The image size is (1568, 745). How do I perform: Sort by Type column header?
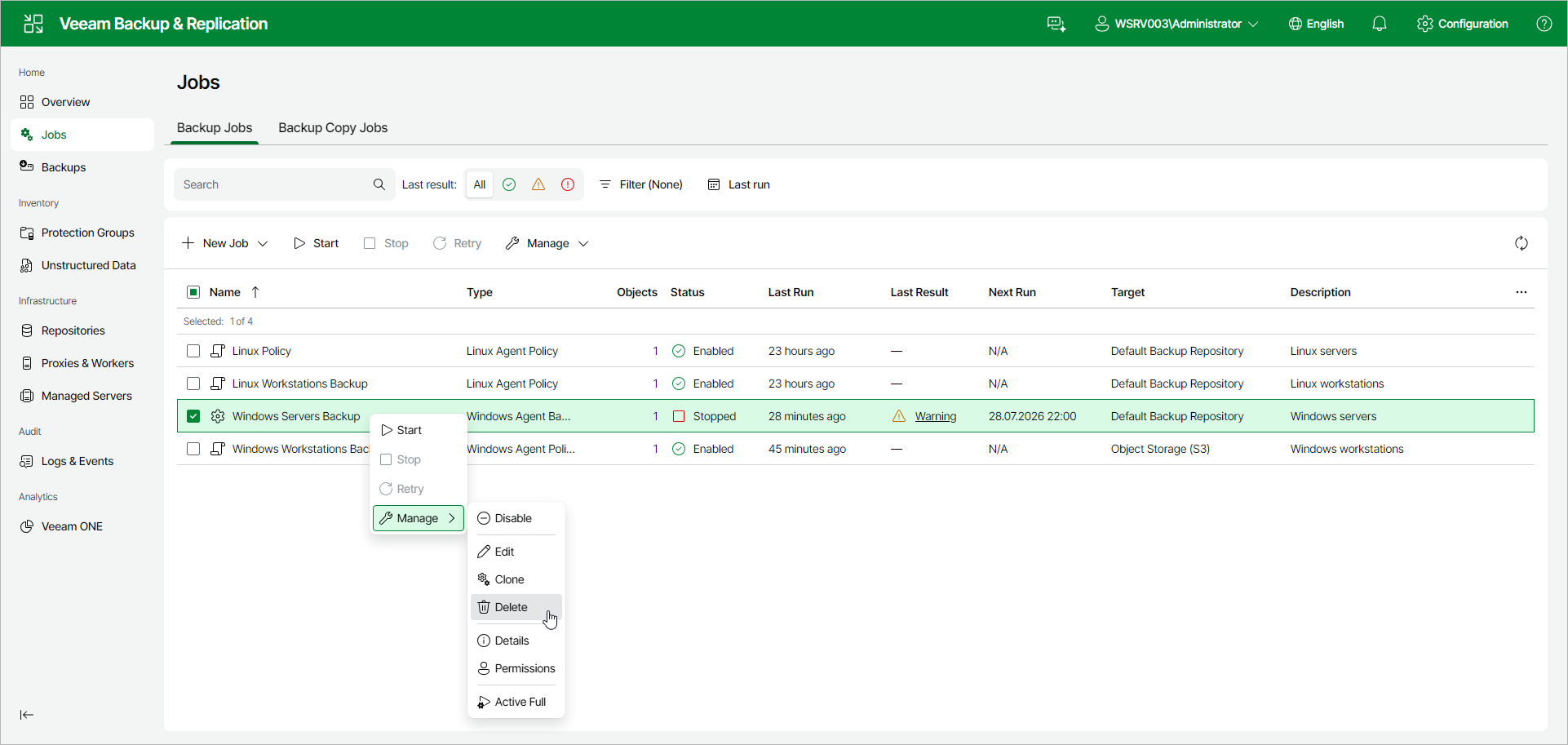pyautogui.click(x=480, y=292)
